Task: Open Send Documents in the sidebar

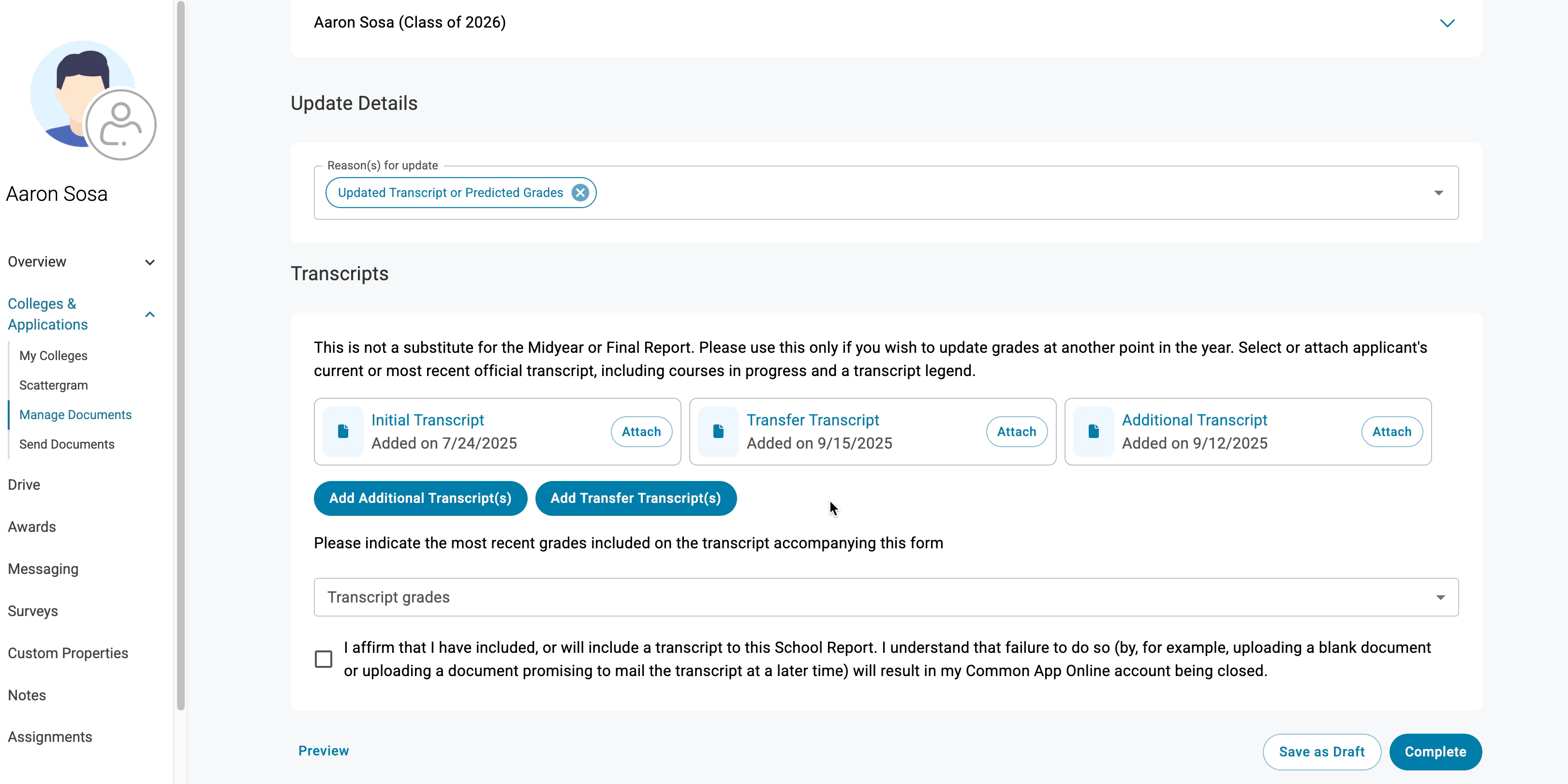Action: (x=66, y=444)
